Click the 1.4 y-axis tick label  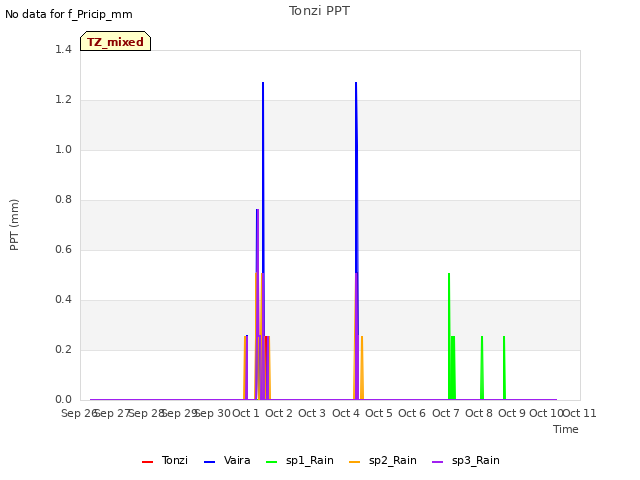(x=63, y=49)
